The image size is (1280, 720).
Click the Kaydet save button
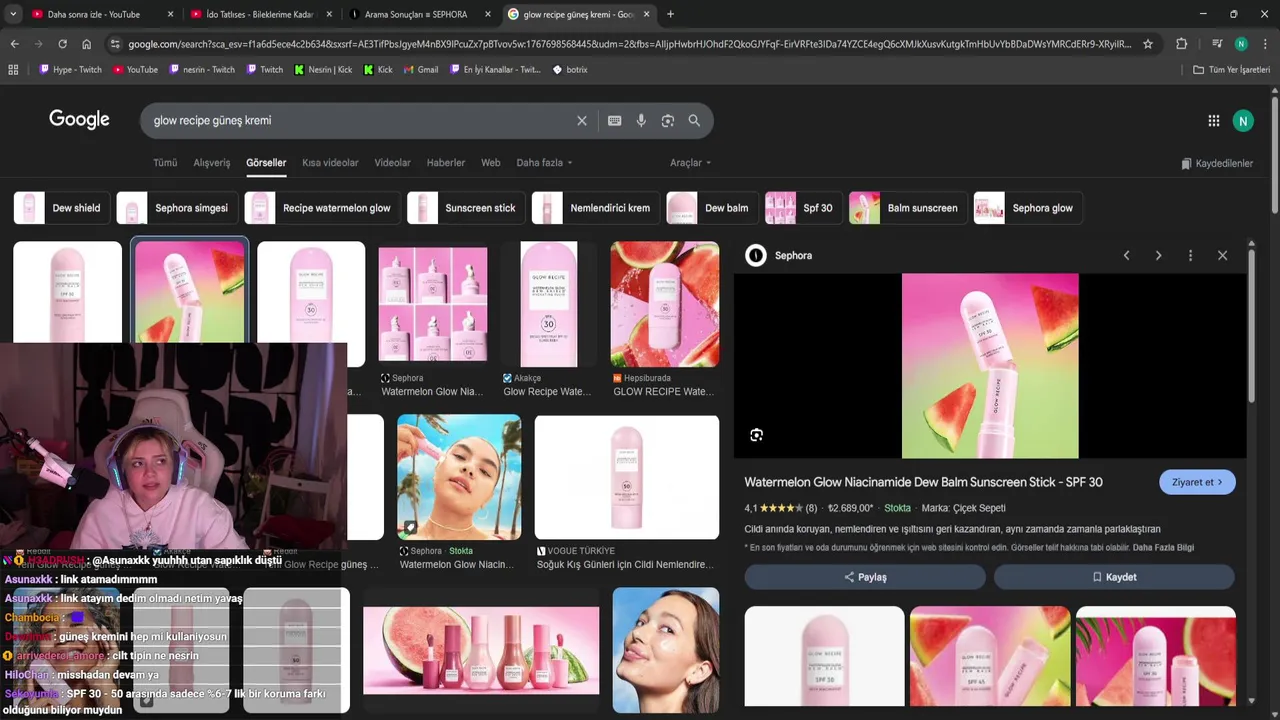1114,577
